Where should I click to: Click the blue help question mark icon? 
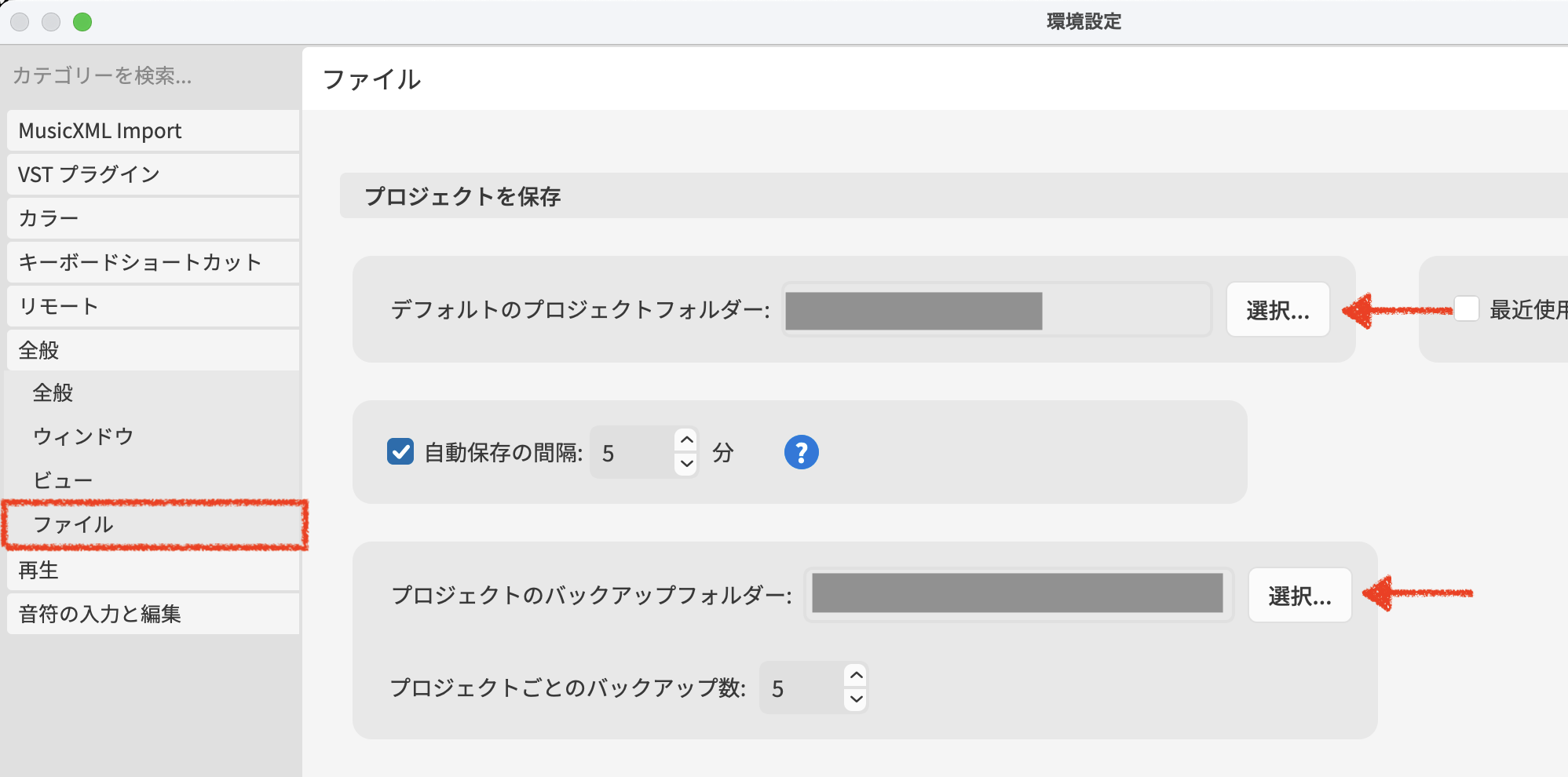[x=801, y=453]
